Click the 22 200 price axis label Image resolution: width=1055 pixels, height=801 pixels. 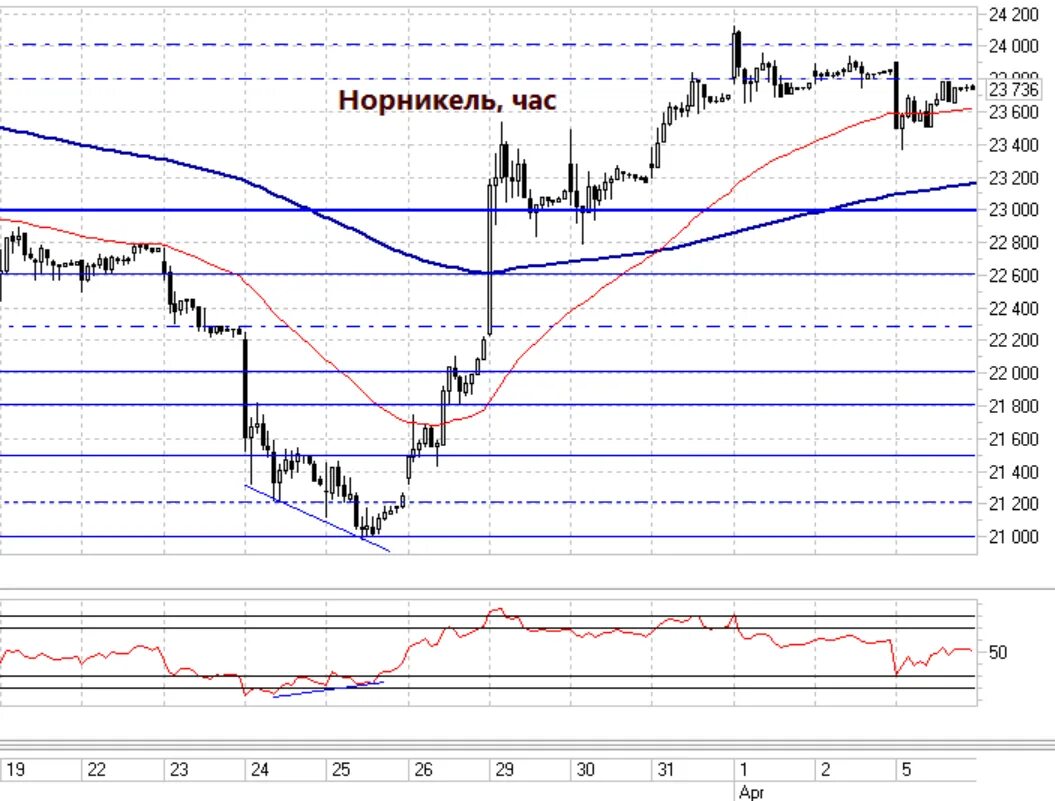[1013, 340]
